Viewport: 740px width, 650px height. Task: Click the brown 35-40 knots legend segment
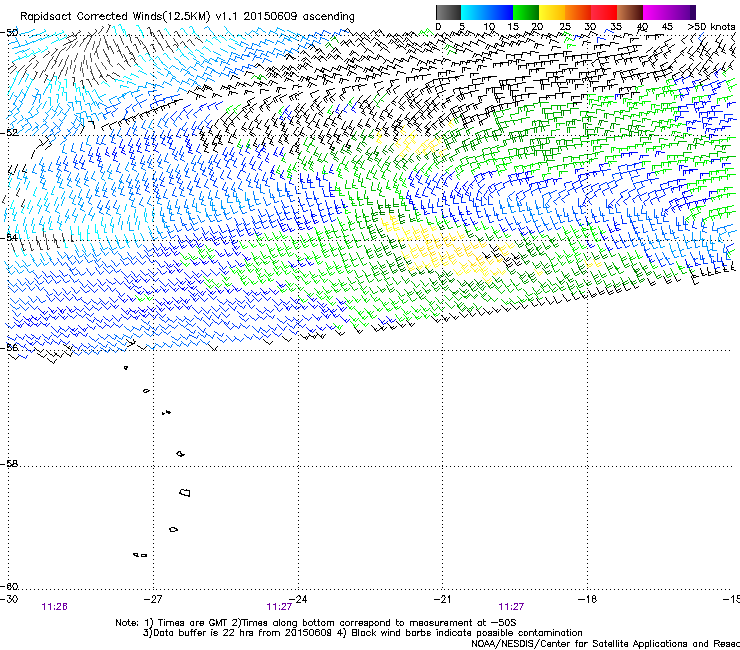(x=630, y=12)
